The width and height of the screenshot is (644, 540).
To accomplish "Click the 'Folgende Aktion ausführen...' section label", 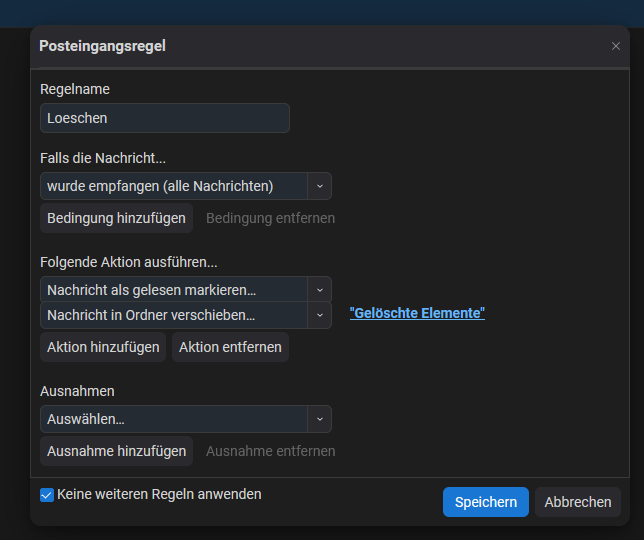I will click(x=129, y=262).
